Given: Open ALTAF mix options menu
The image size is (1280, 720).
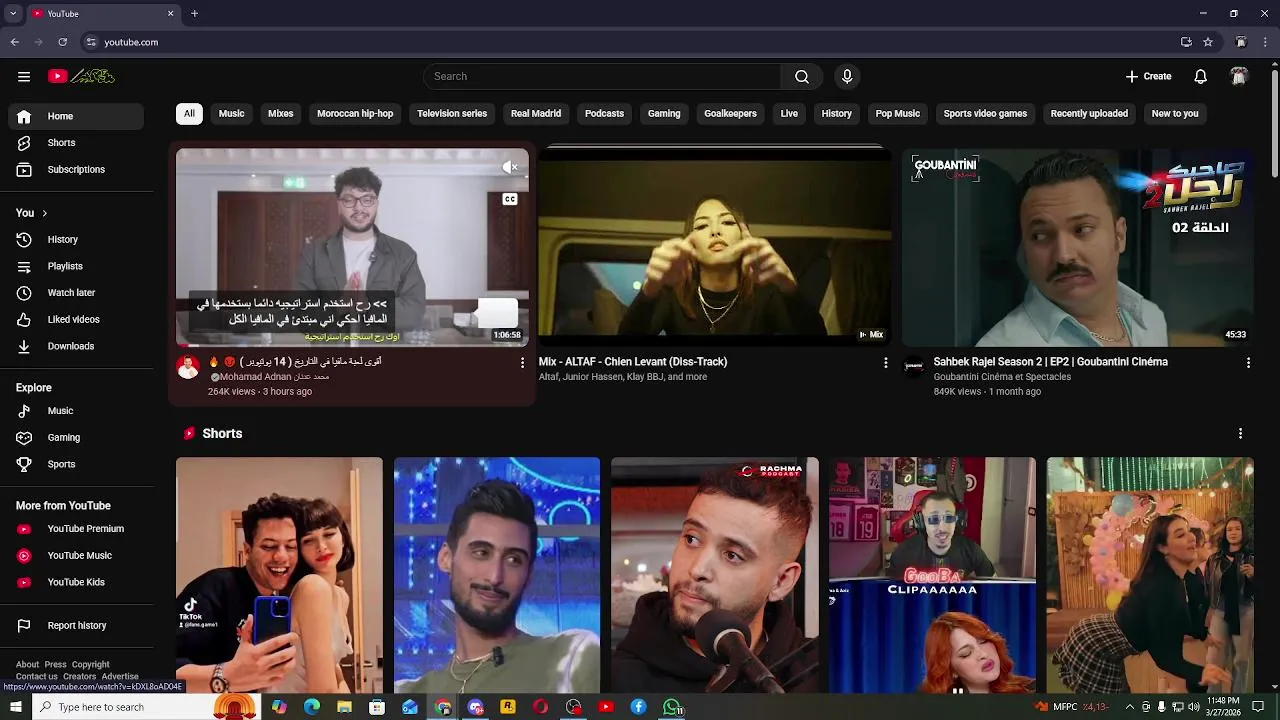Looking at the screenshot, I should click(x=885, y=363).
